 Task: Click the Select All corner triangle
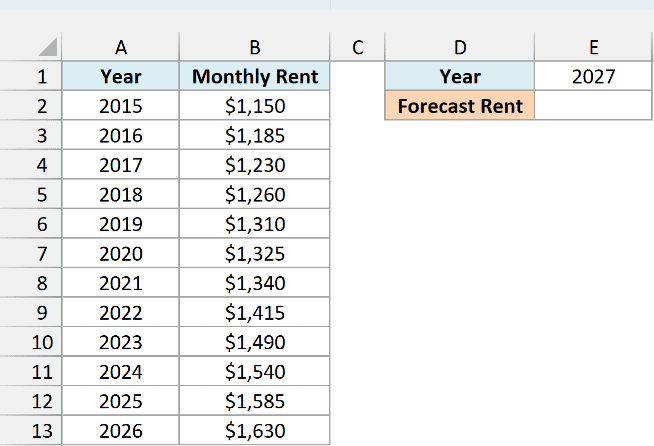coord(48,47)
